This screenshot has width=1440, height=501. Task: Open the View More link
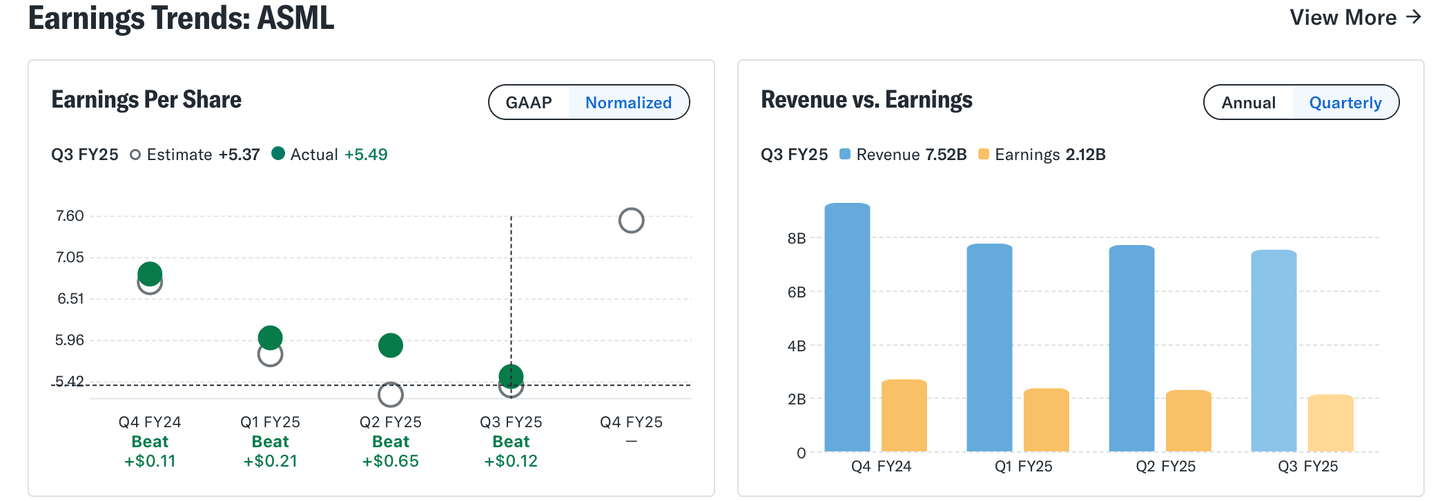coord(1355,17)
